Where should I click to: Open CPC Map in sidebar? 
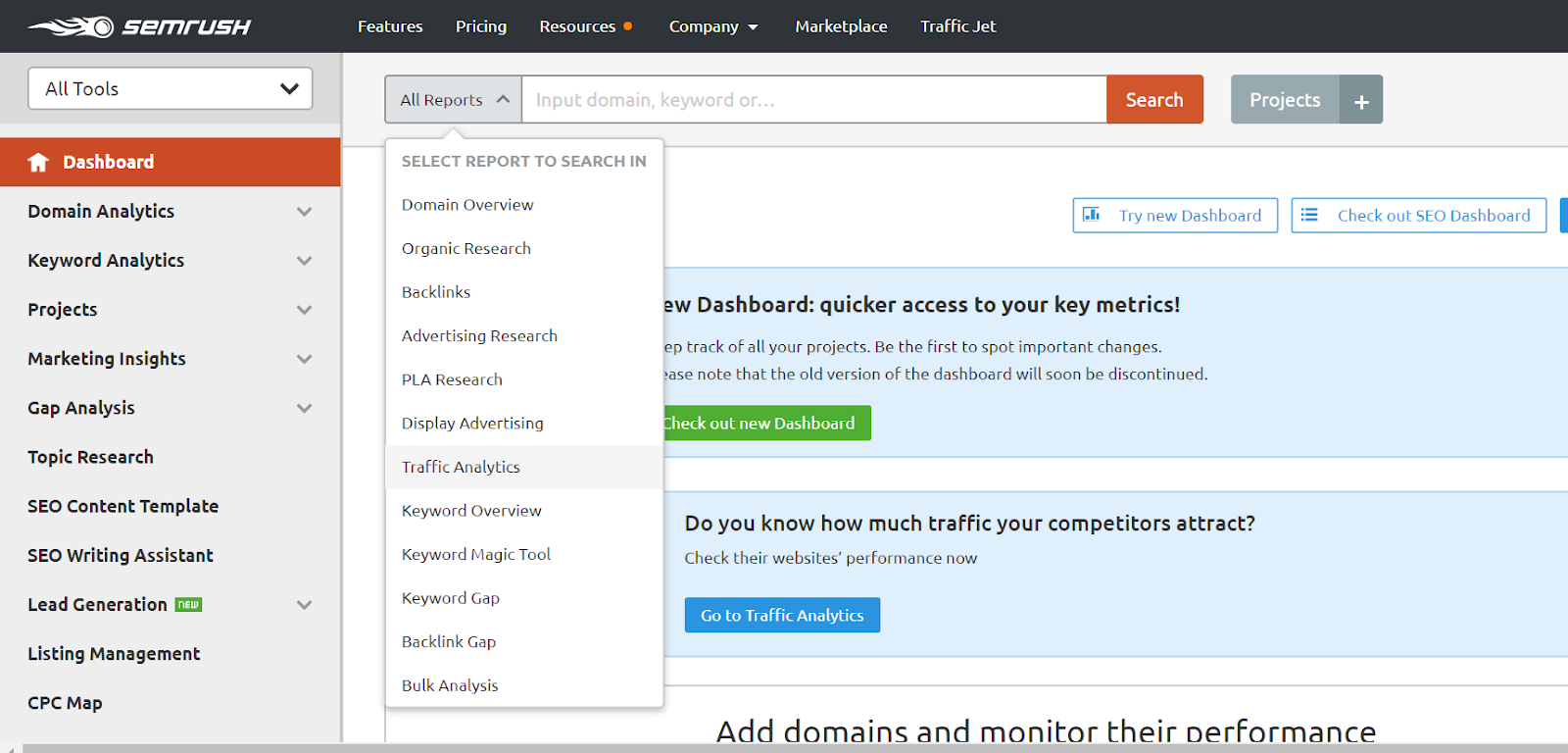click(65, 703)
